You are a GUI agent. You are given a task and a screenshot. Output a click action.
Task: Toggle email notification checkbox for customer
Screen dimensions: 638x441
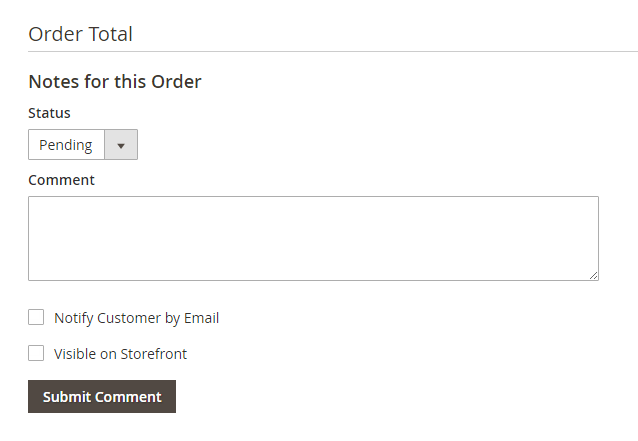click(36, 317)
